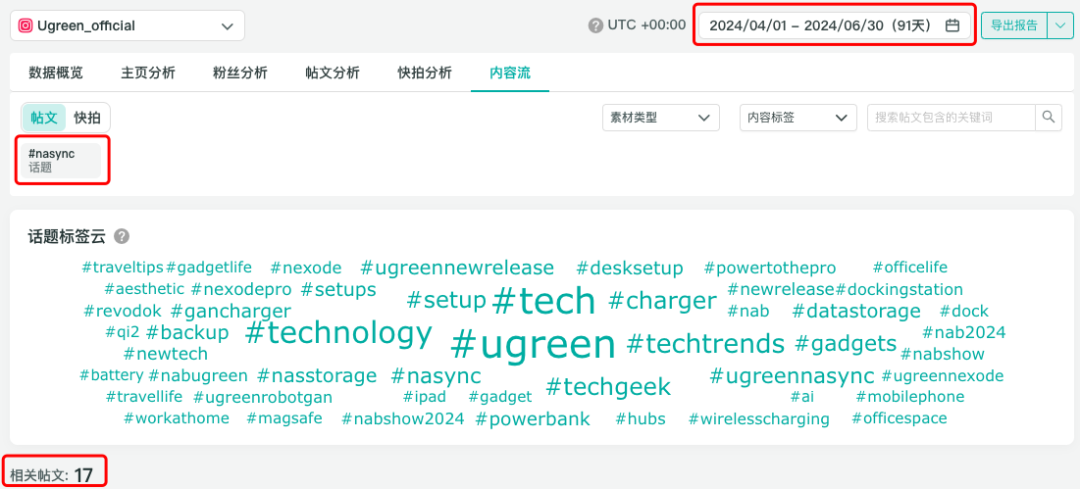
Task: Click the #nab2024 hashtag
Action: [x=964, y=333]
